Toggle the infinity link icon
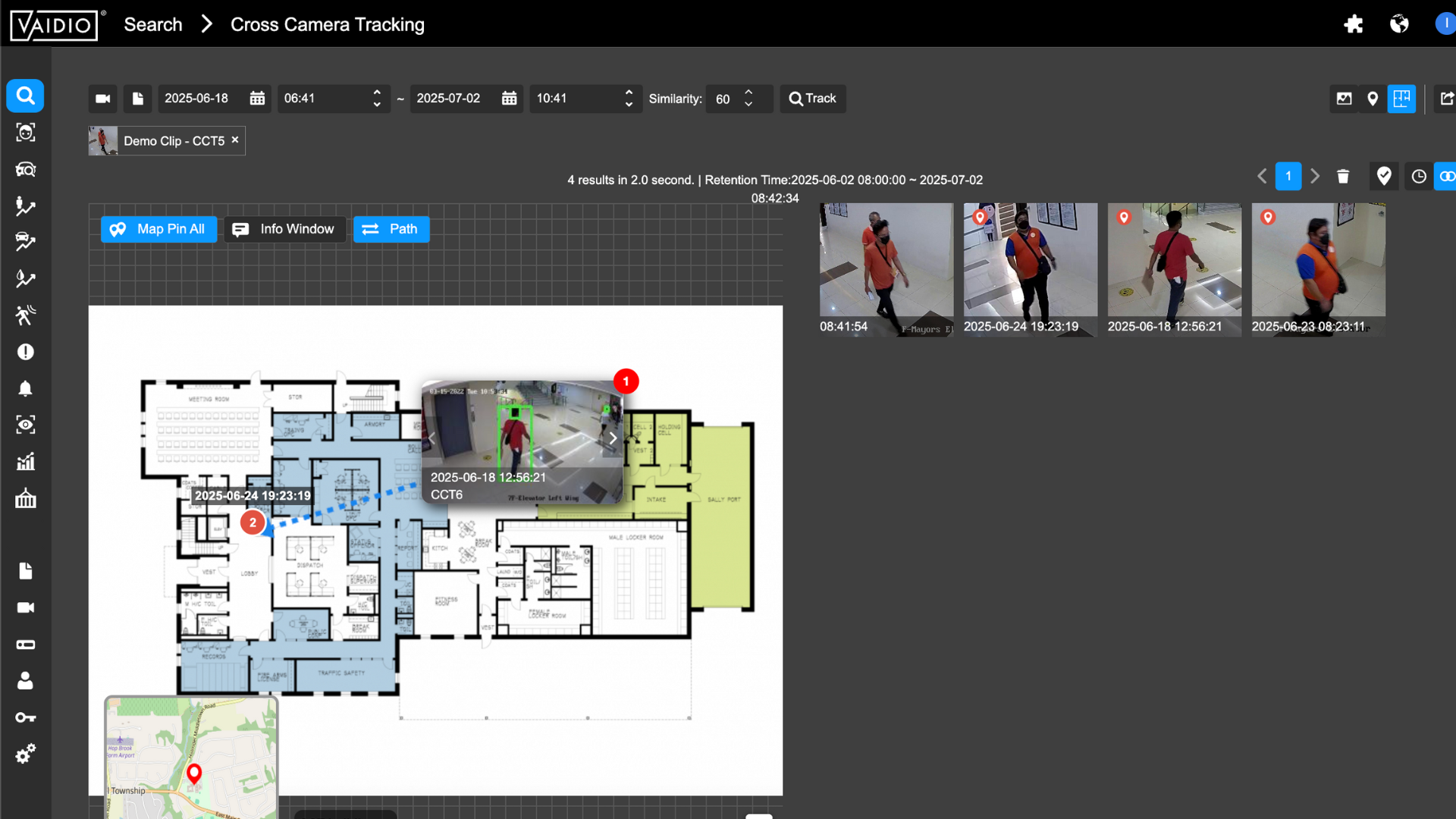Viewport: 1456px width, 819px height. [x=1447, y=177]
